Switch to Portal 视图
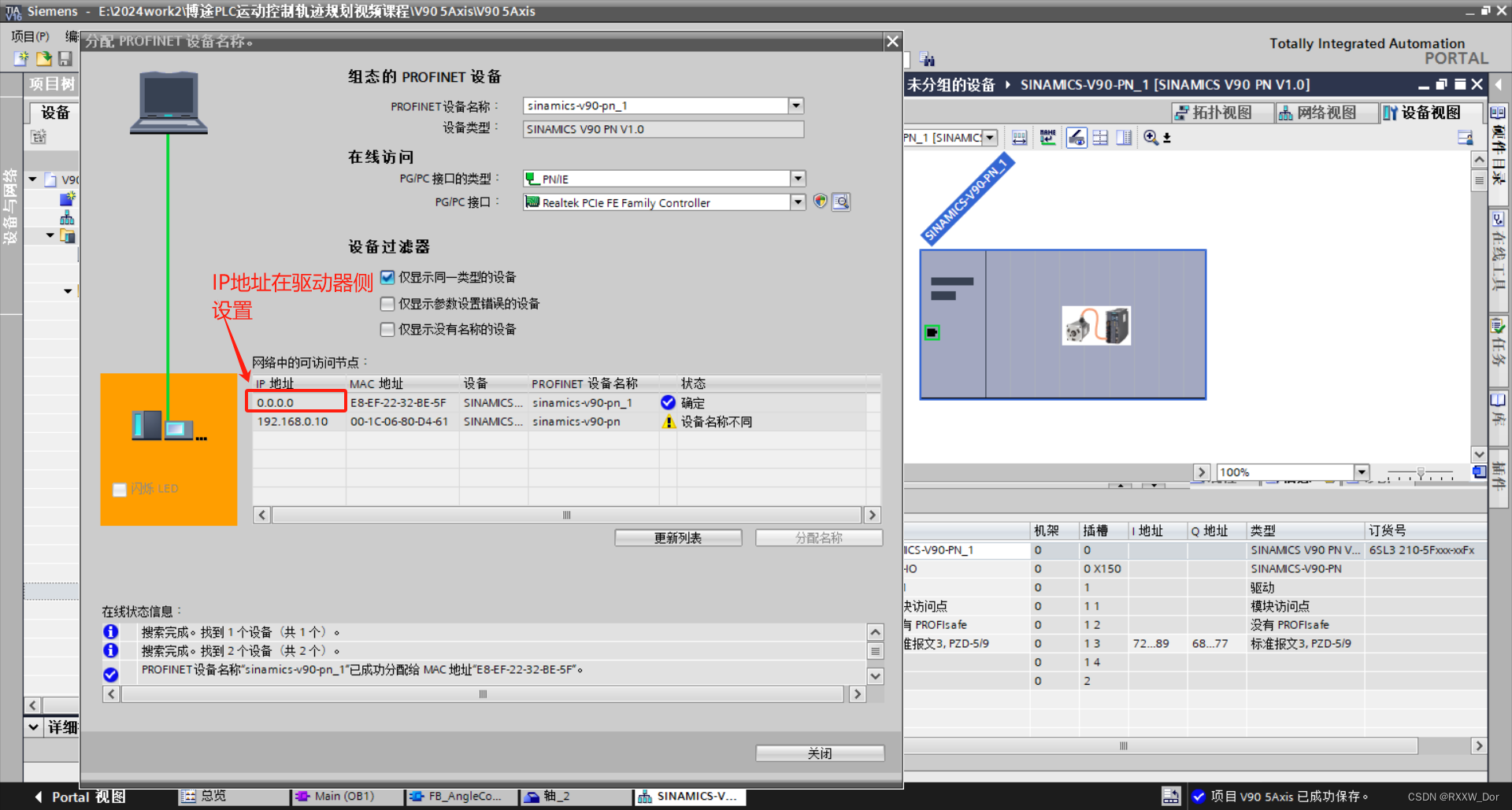1512x810 pixels. (x=88, y=797)
